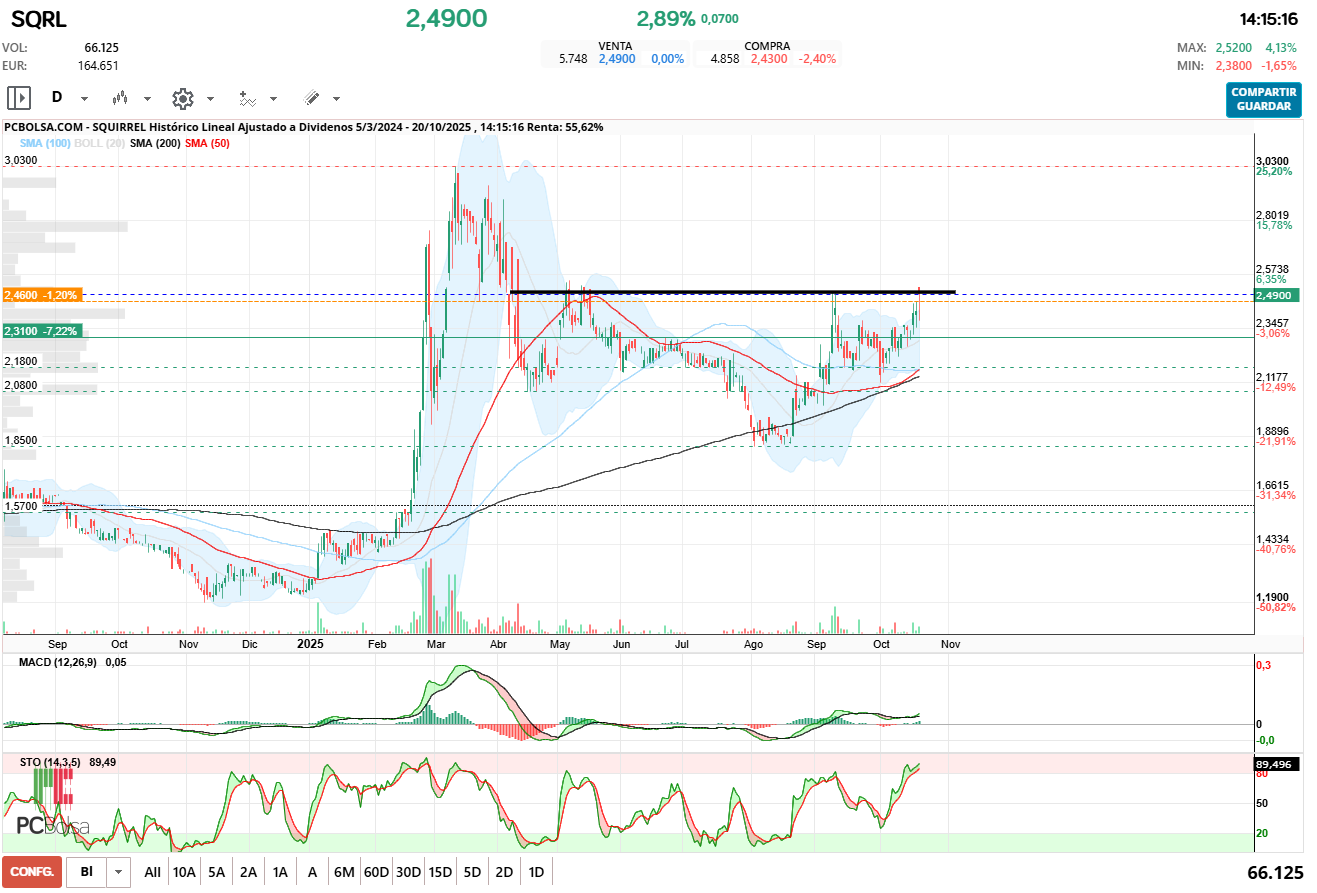Viewport: 1317px width, 893px height.
Task: Click the COMPRA volume 4.858
Action: coord(725,59)
